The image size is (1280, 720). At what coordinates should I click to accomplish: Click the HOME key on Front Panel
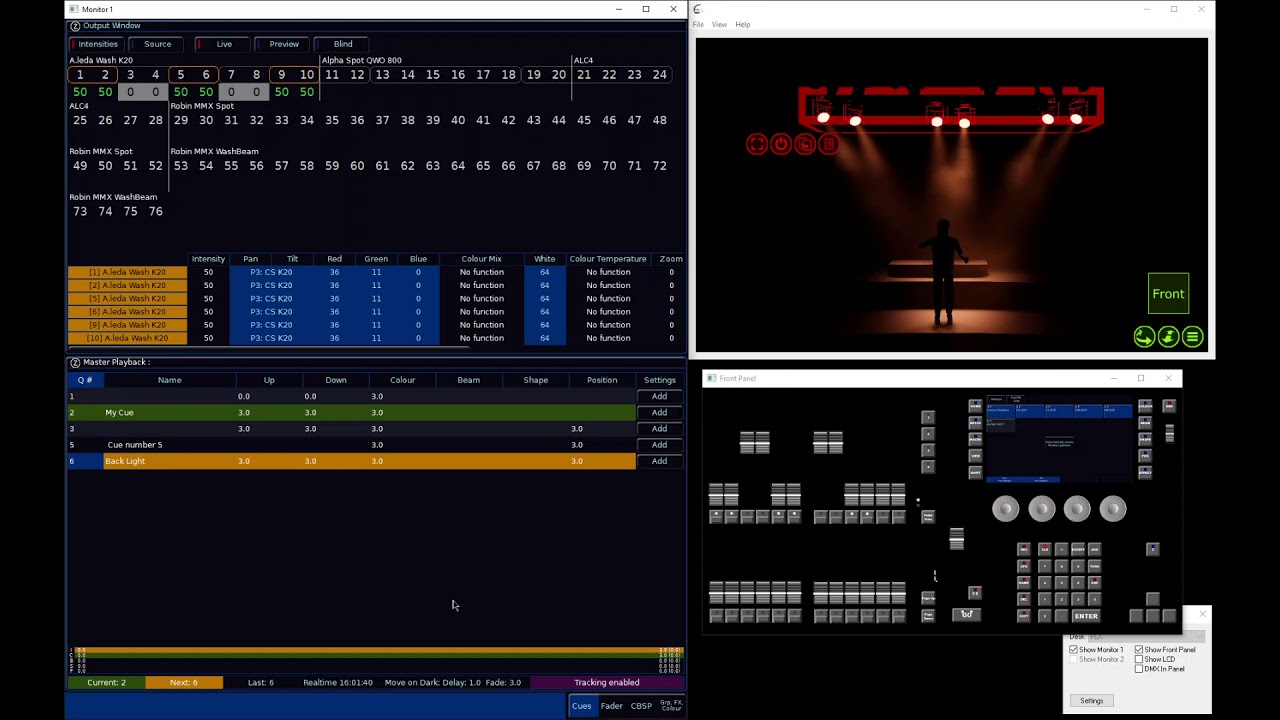click(975, 406)
